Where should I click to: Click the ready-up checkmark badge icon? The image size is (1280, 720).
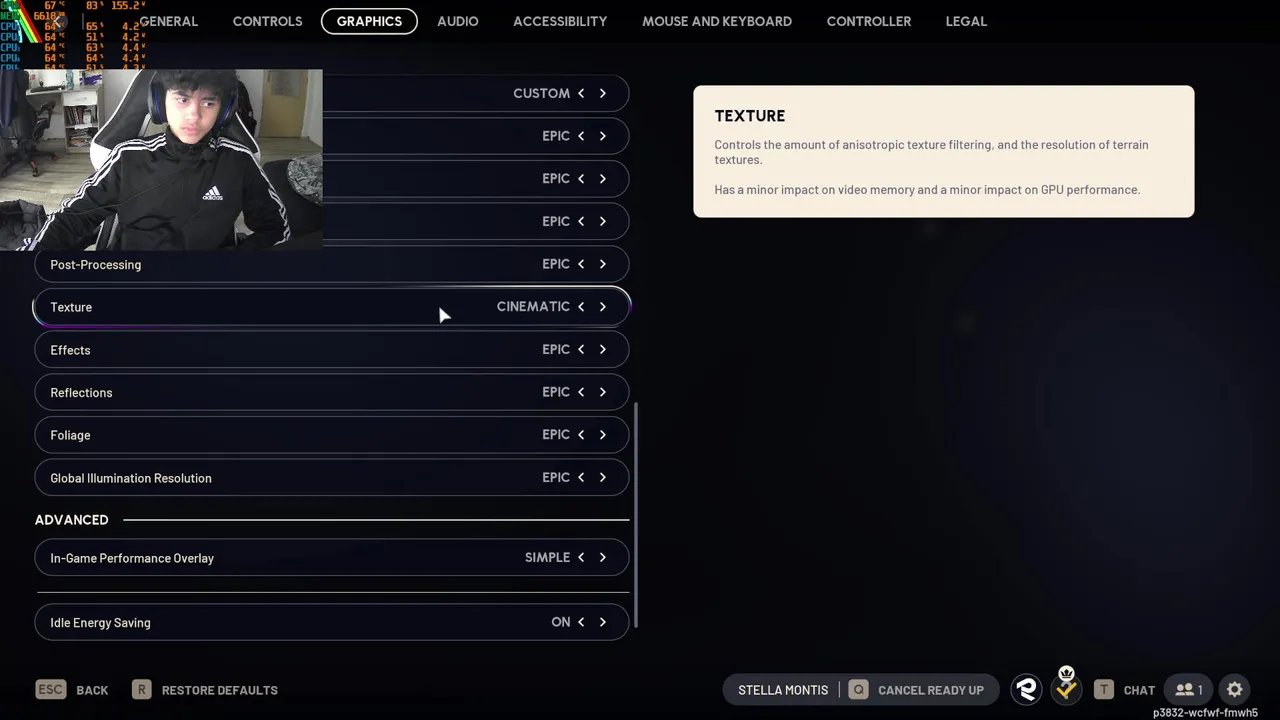pyautogui.click(x=1066, y=688)
